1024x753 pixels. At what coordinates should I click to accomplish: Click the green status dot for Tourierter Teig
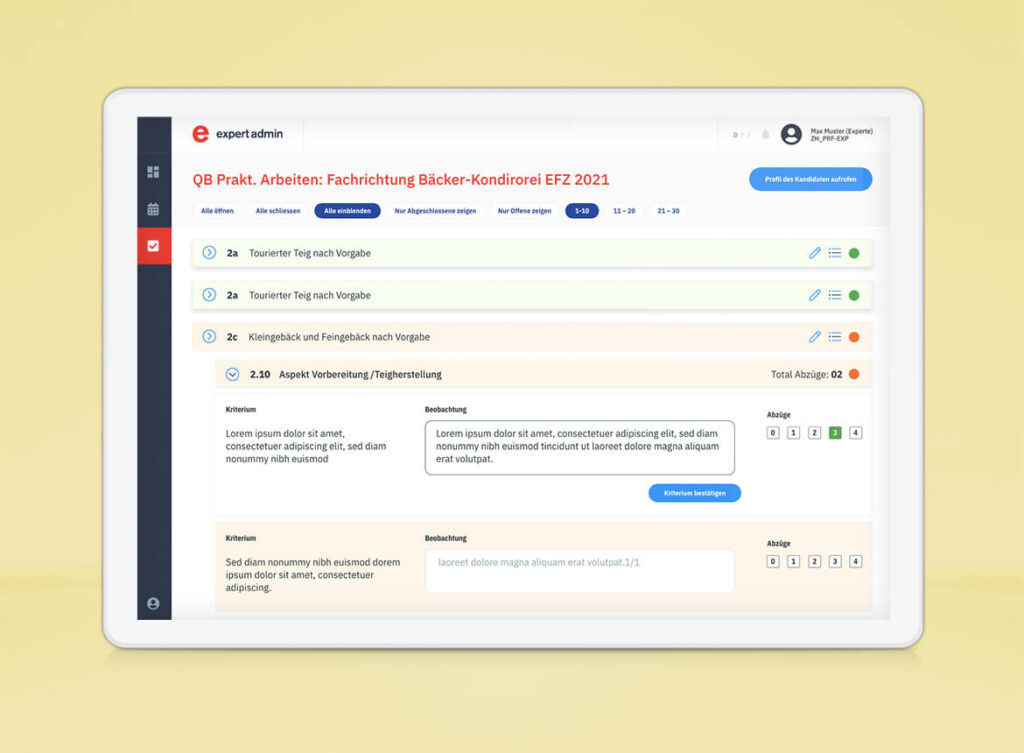[854, 253]
